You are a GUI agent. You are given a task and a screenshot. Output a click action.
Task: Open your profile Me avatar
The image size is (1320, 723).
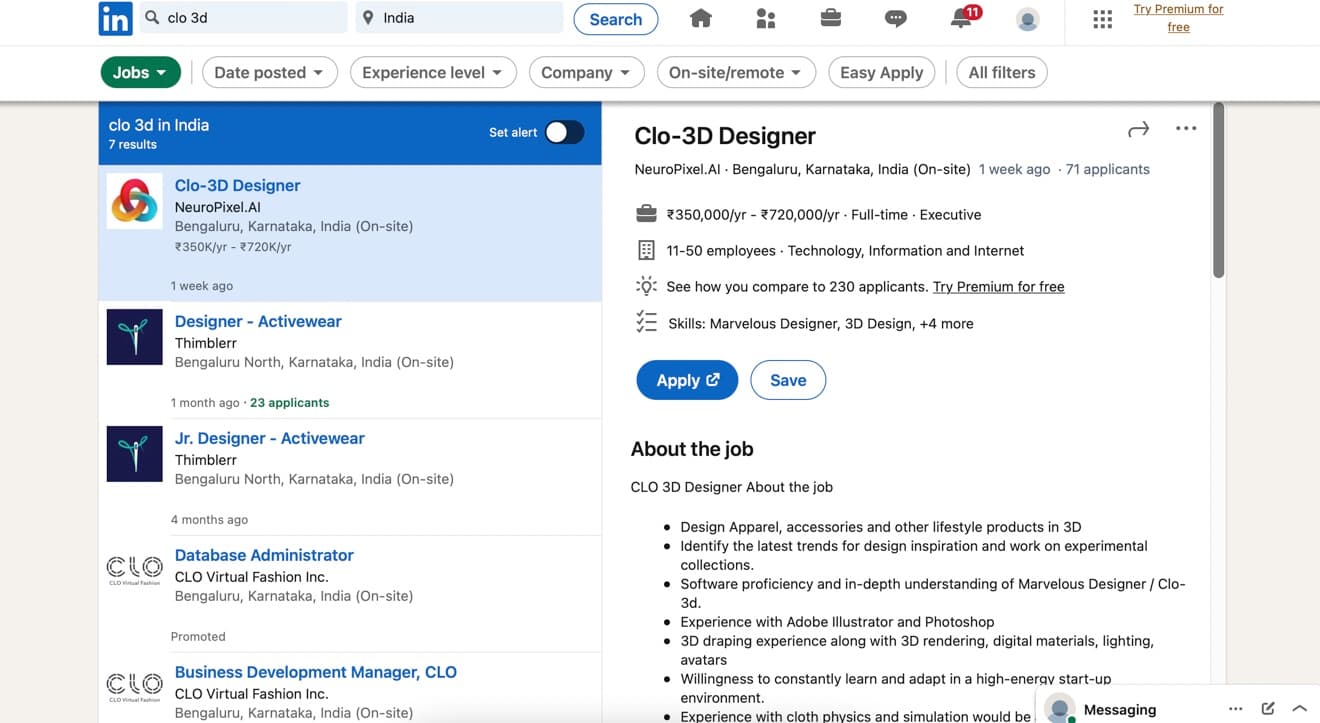coord(1027,17)
